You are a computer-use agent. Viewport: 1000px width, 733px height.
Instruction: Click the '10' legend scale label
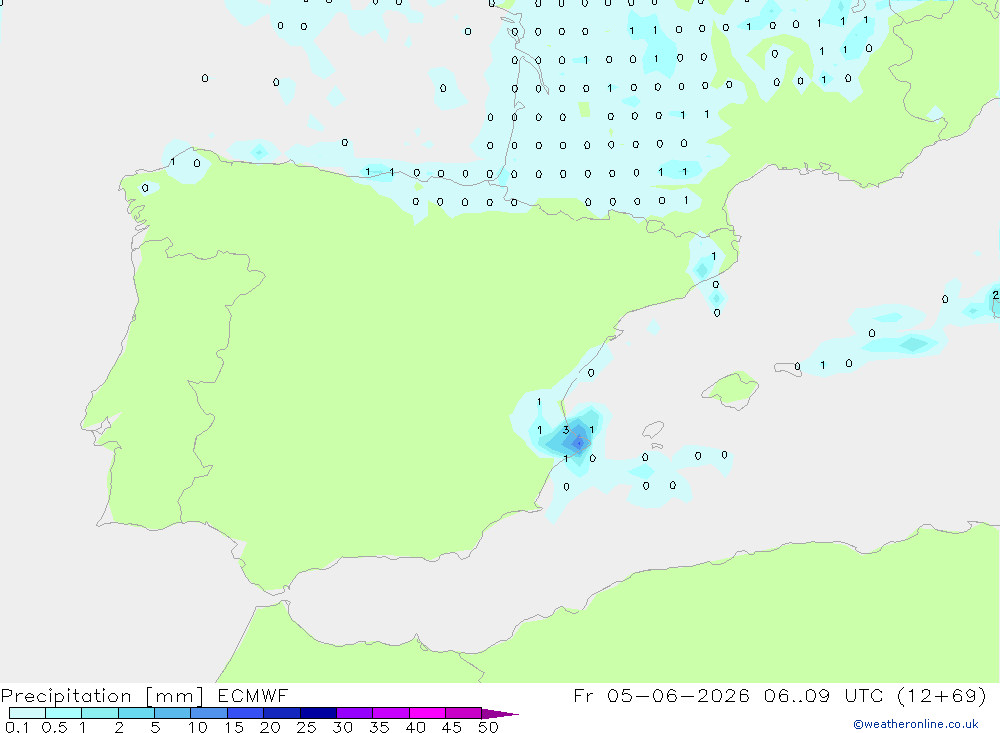coord(198,727)
